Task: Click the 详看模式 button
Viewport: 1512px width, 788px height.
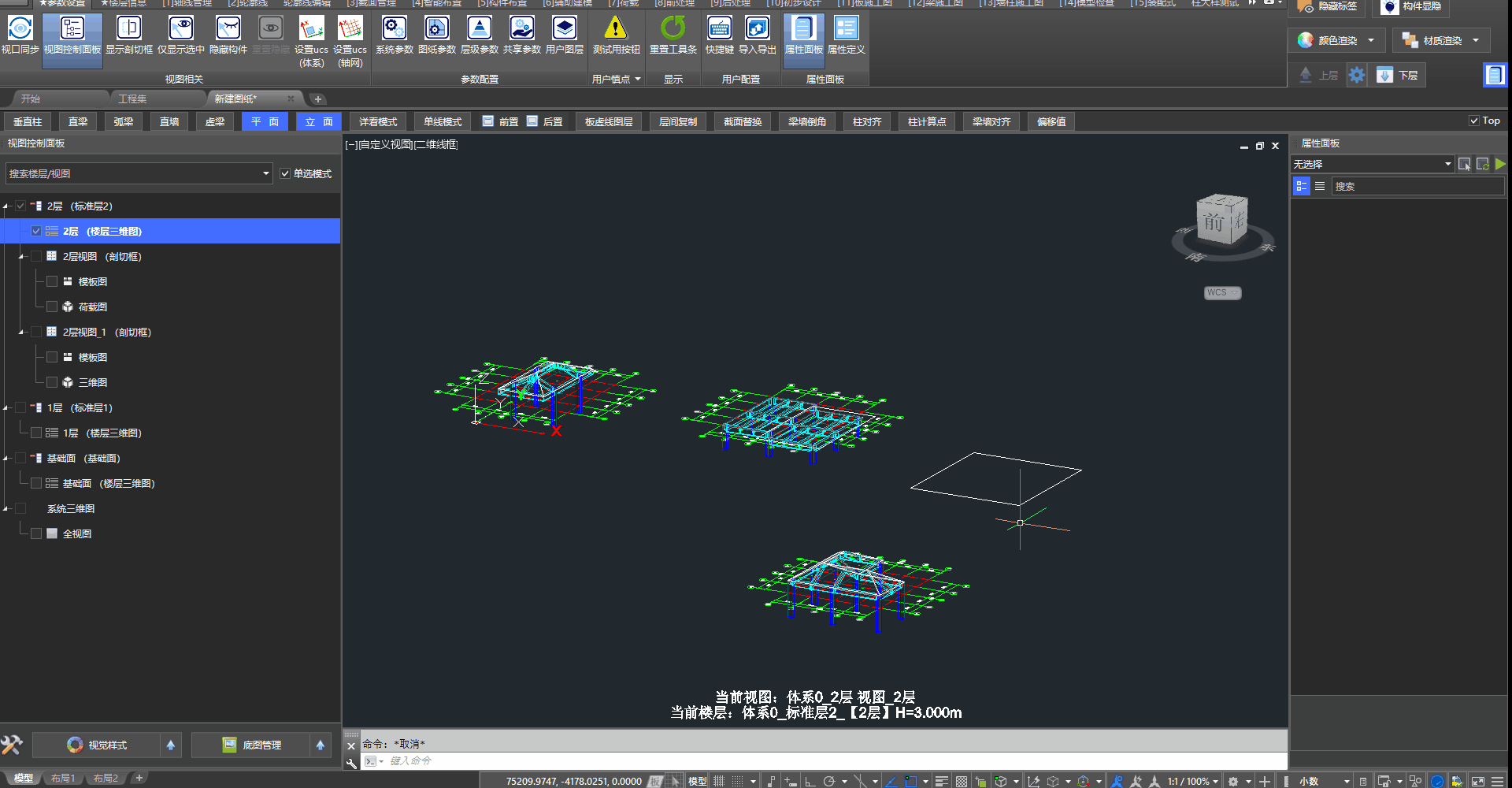Action: point(378,121)
